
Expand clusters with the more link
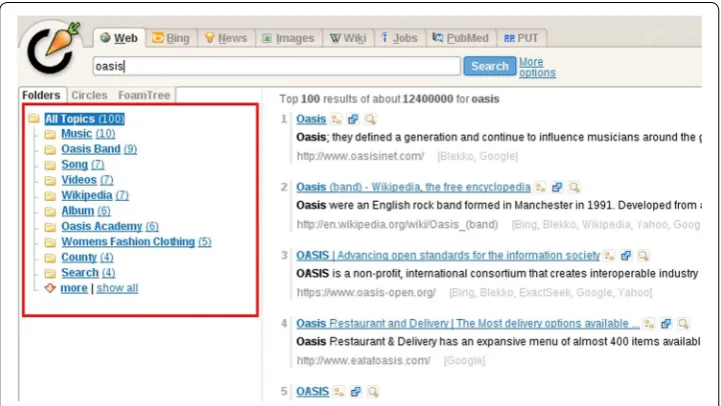point(74,288)
